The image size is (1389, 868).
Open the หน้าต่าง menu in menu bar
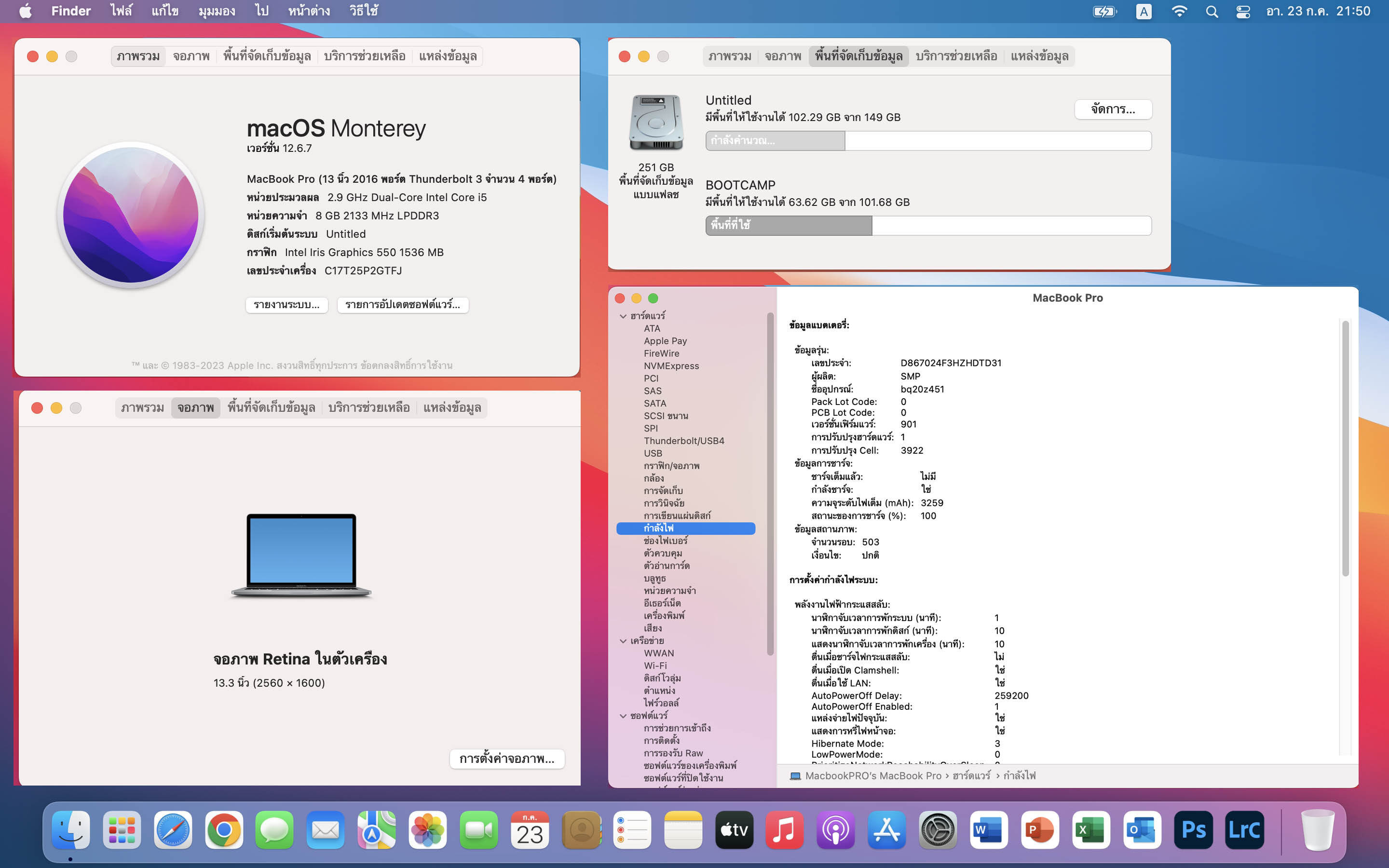[x=309, y=12]
